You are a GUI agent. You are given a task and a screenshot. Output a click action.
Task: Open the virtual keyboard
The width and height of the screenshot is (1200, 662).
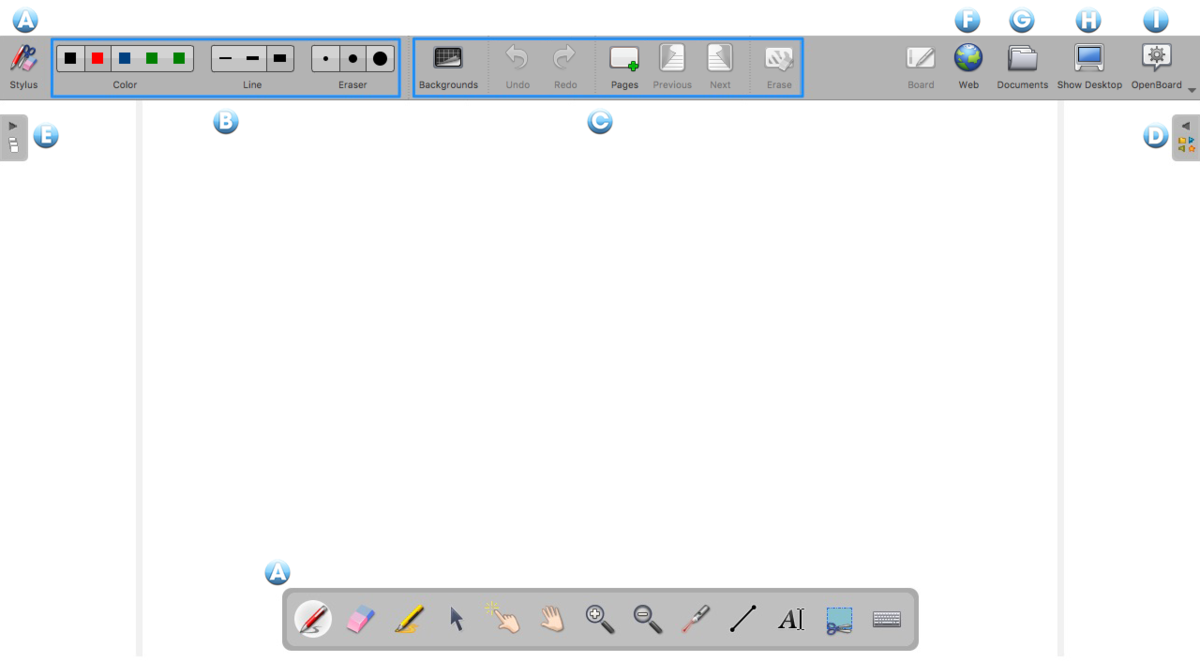pyautogui.click(x=887, y=620)
